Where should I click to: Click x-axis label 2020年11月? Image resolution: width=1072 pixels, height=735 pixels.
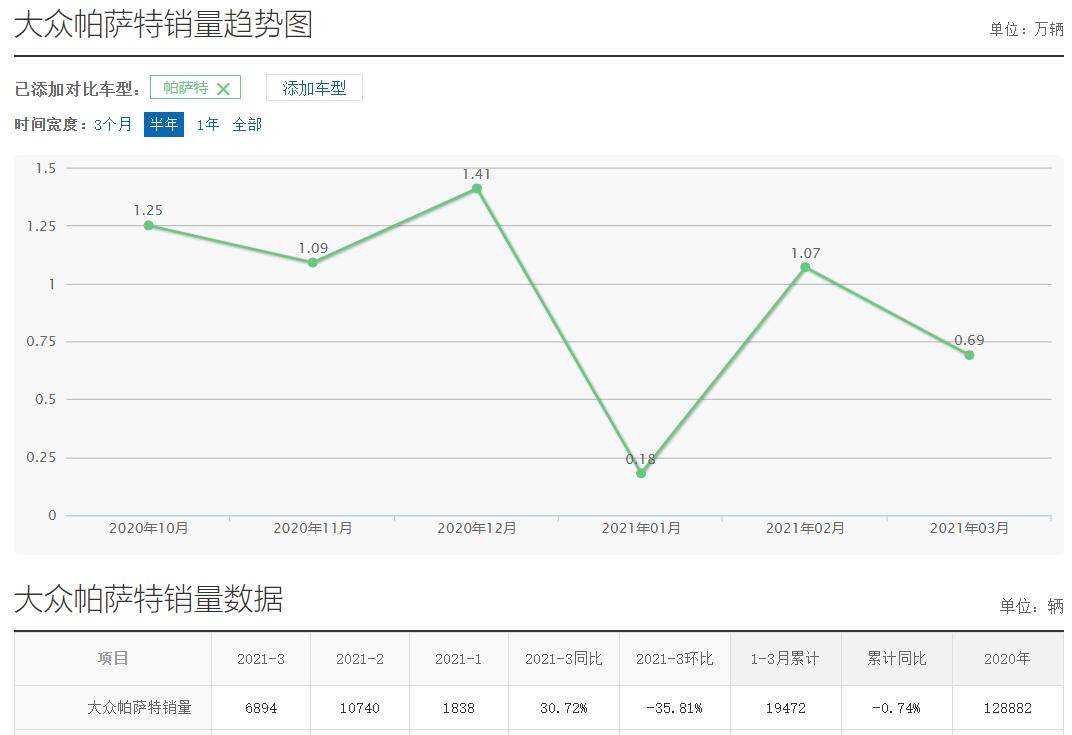tap(312, 528)
